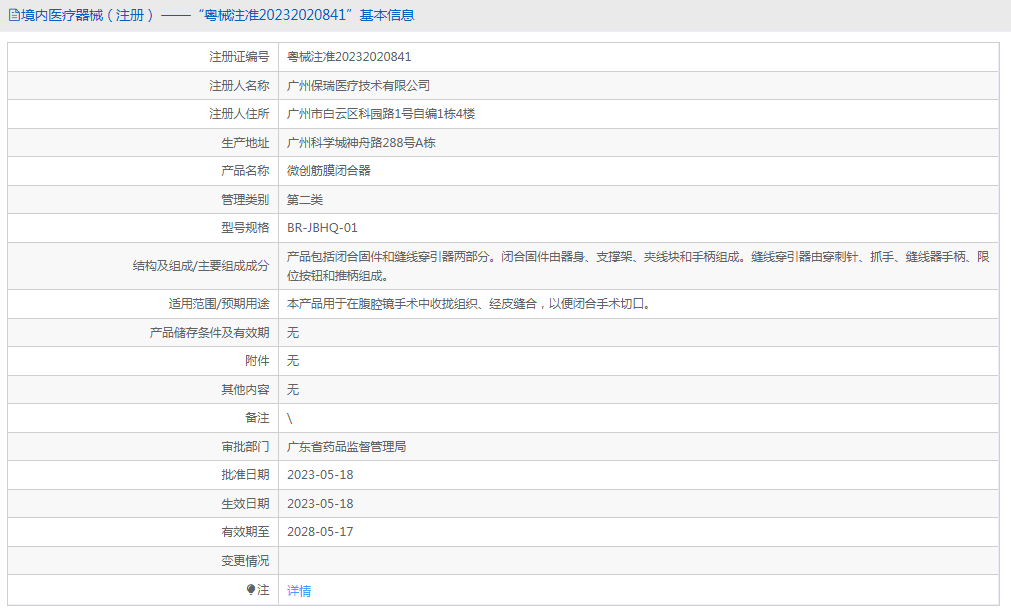Click the 产品储存条件及有效期 label
The height and width of the screenshot is (612, 1011).
[x=210, y=333]
